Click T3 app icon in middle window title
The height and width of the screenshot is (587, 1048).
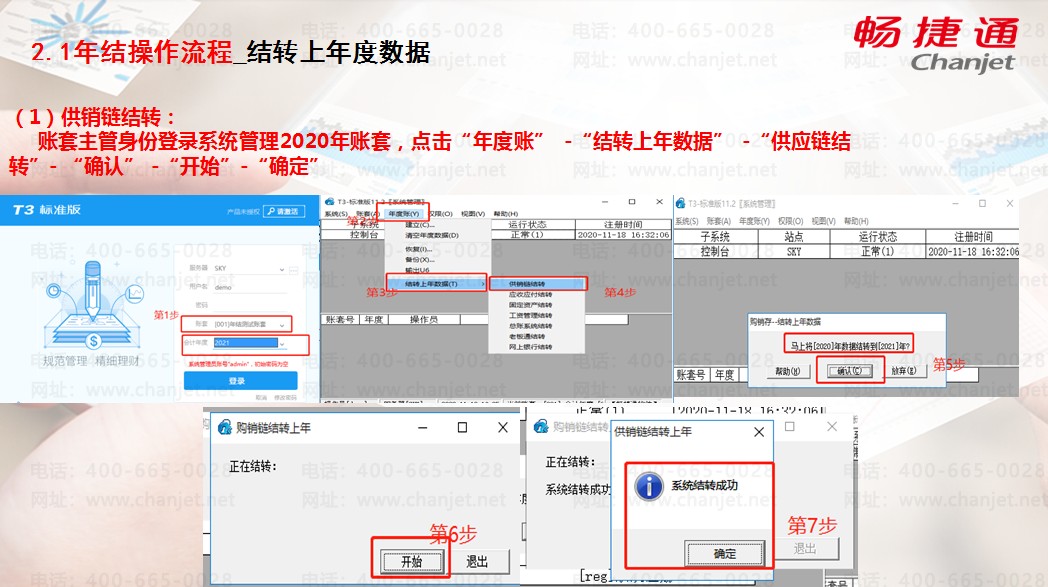point(330,201)
